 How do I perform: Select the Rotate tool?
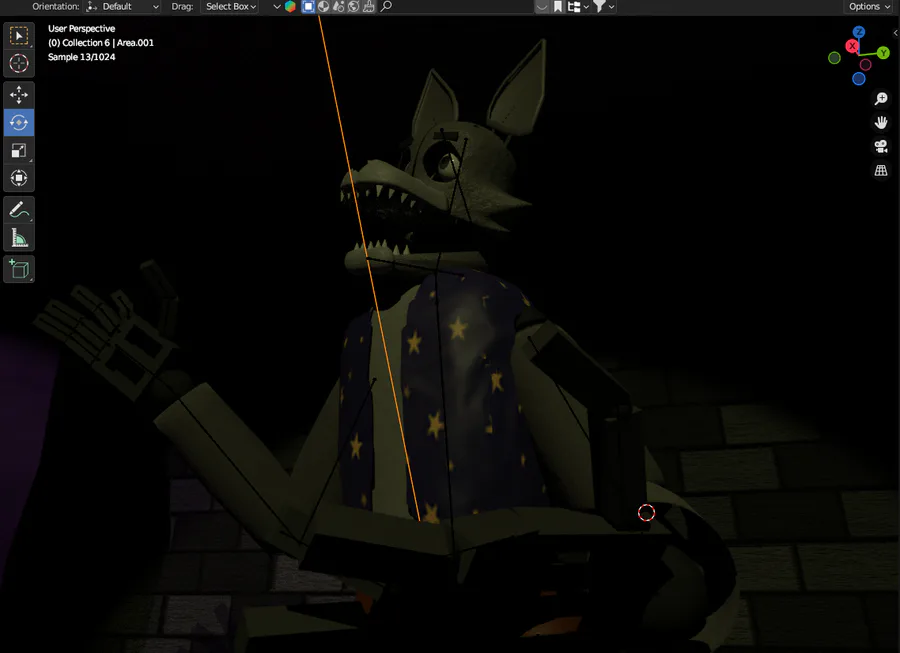click(x=19, y=122)
